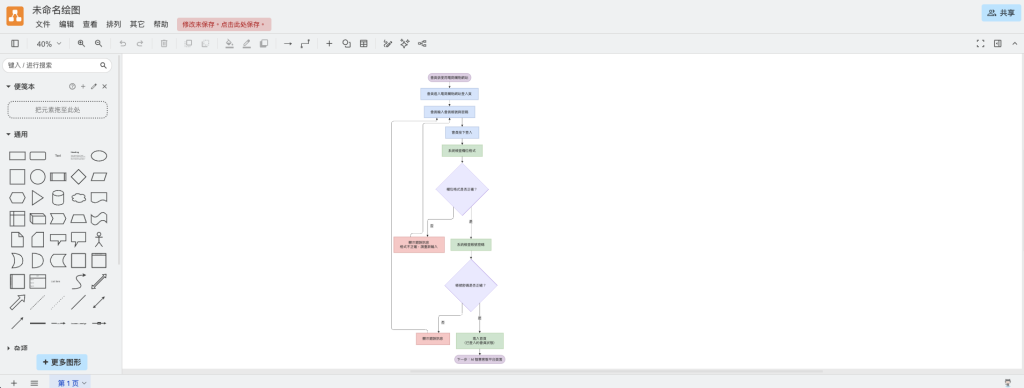Screen dimensions: 1024x388
Task: Click the search magnifier in shape search box
Action: pos(103,65)
